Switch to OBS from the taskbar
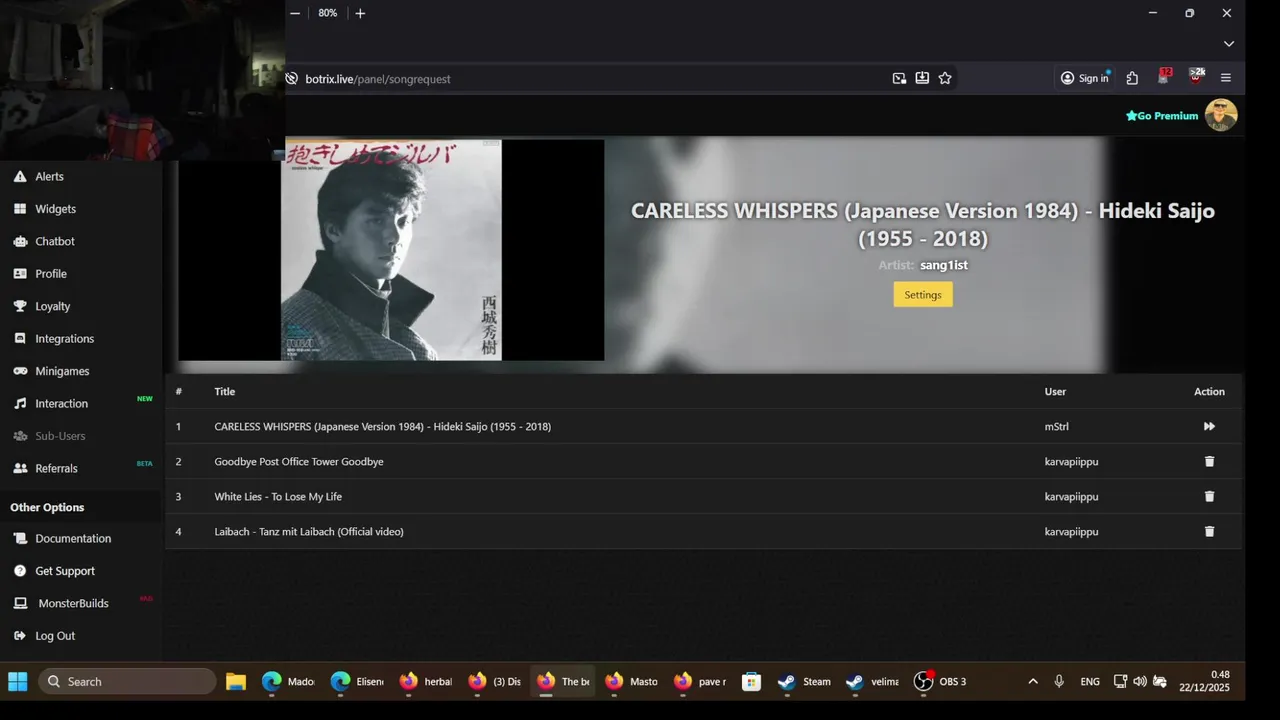Image resolution: width=1280 pixels, height=720 pixels. point(940,681)
